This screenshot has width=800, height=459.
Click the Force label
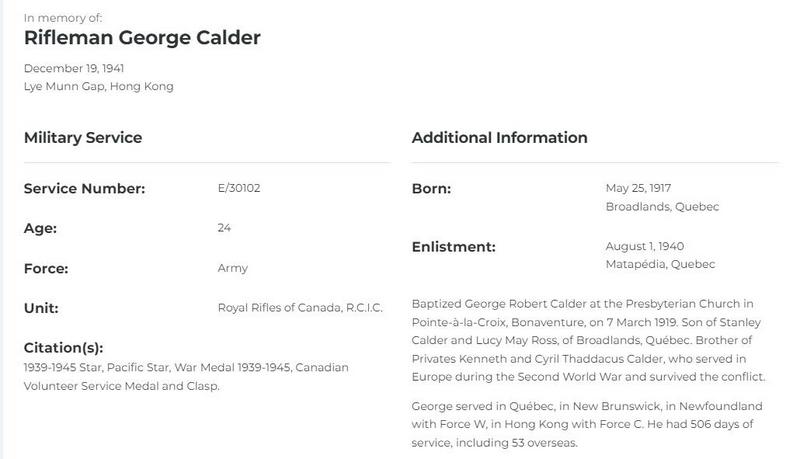(x=46, y=268)
